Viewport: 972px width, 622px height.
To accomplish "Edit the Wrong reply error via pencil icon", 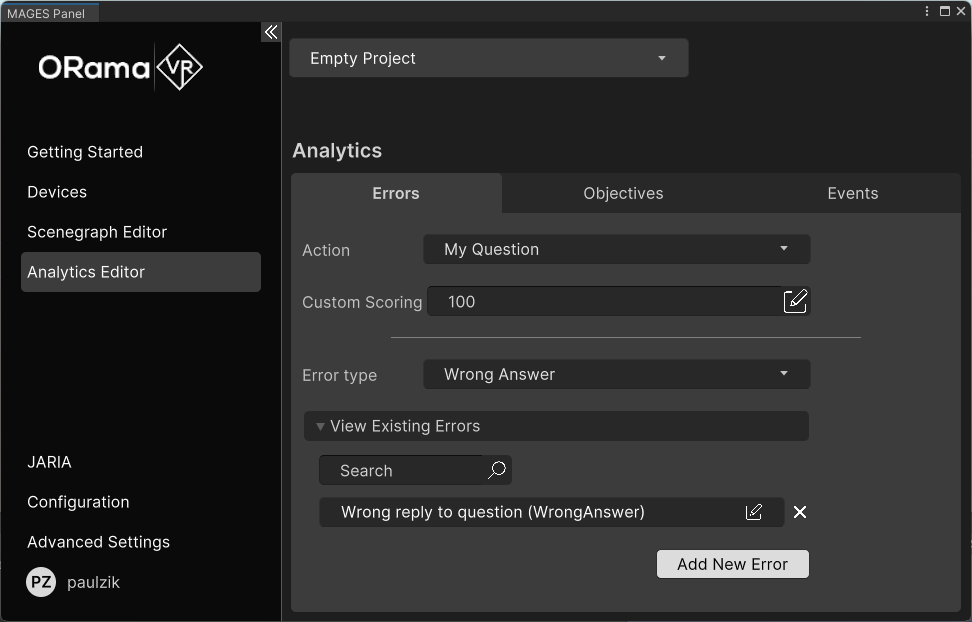I will (x=753, y=512).
